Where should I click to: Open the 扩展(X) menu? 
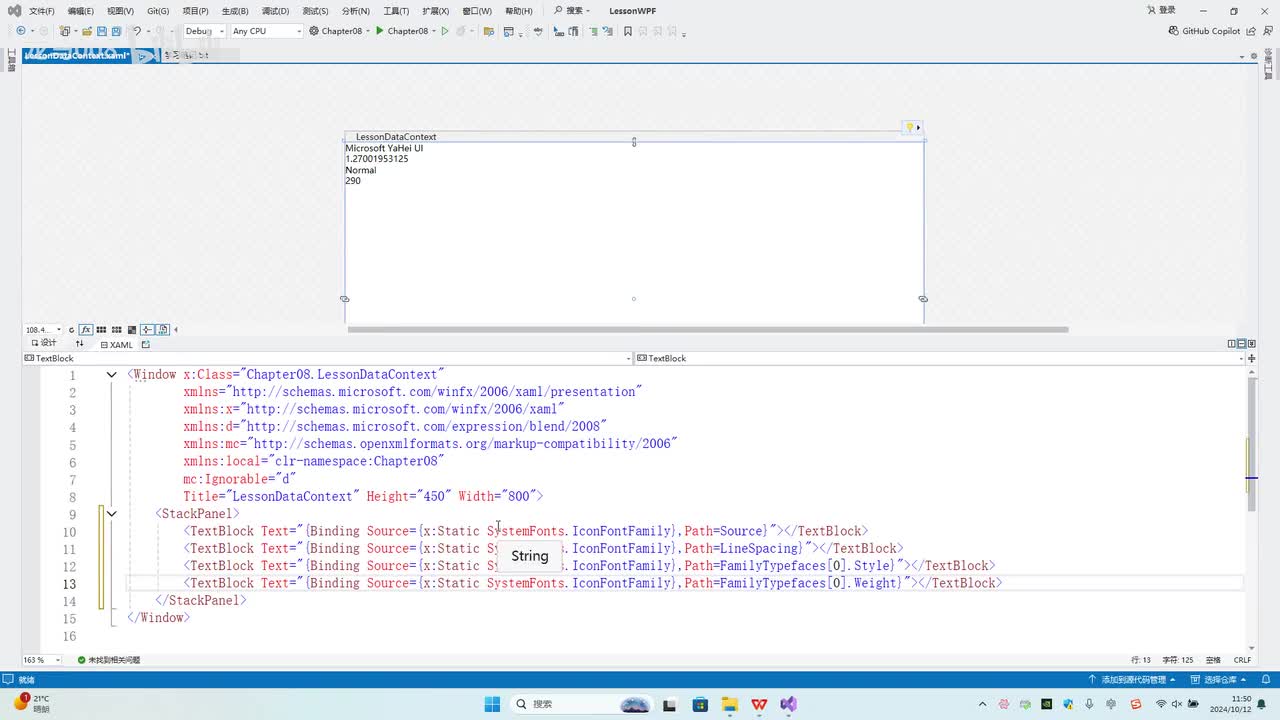click(435, 11)
